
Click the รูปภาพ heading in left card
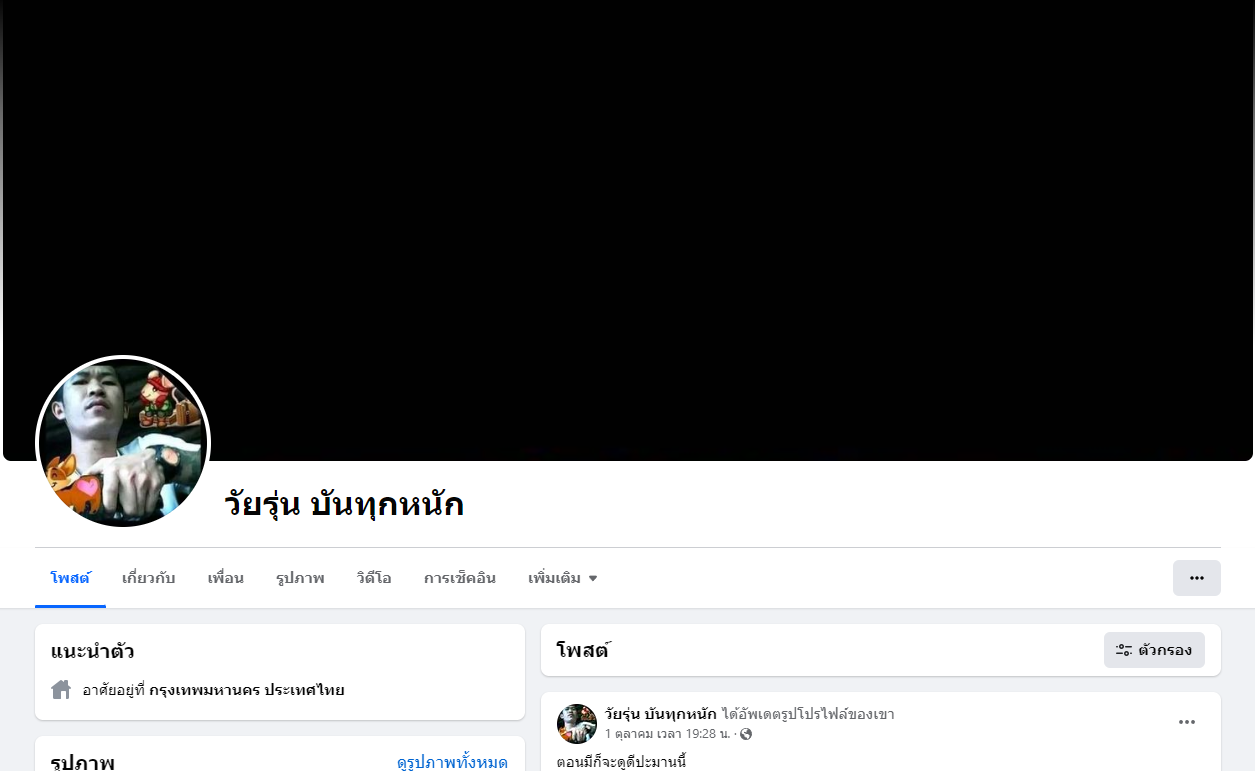(x=83, y=762)
